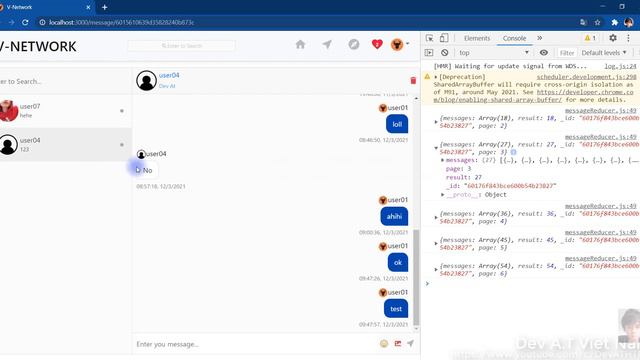Open the top context dropdown
Screen dimensions: 640x360
click(493, 53)
